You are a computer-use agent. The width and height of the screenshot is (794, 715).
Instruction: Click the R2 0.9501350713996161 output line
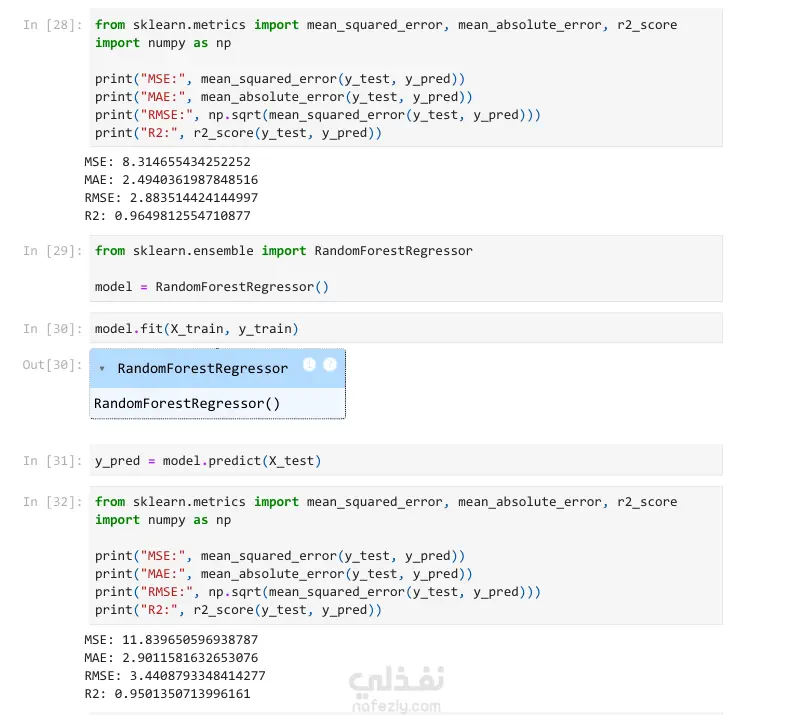[168, 694]
